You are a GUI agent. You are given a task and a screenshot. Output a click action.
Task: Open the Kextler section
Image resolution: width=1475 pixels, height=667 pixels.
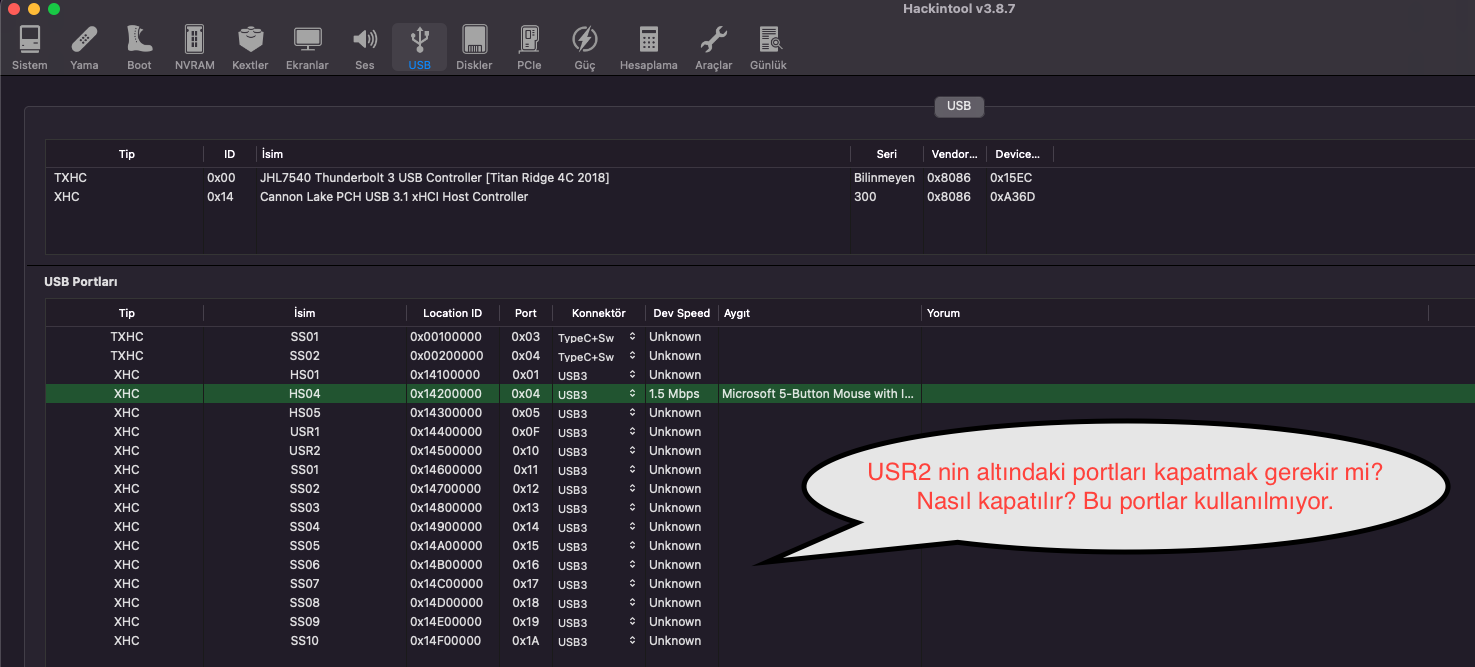[250, 47]
